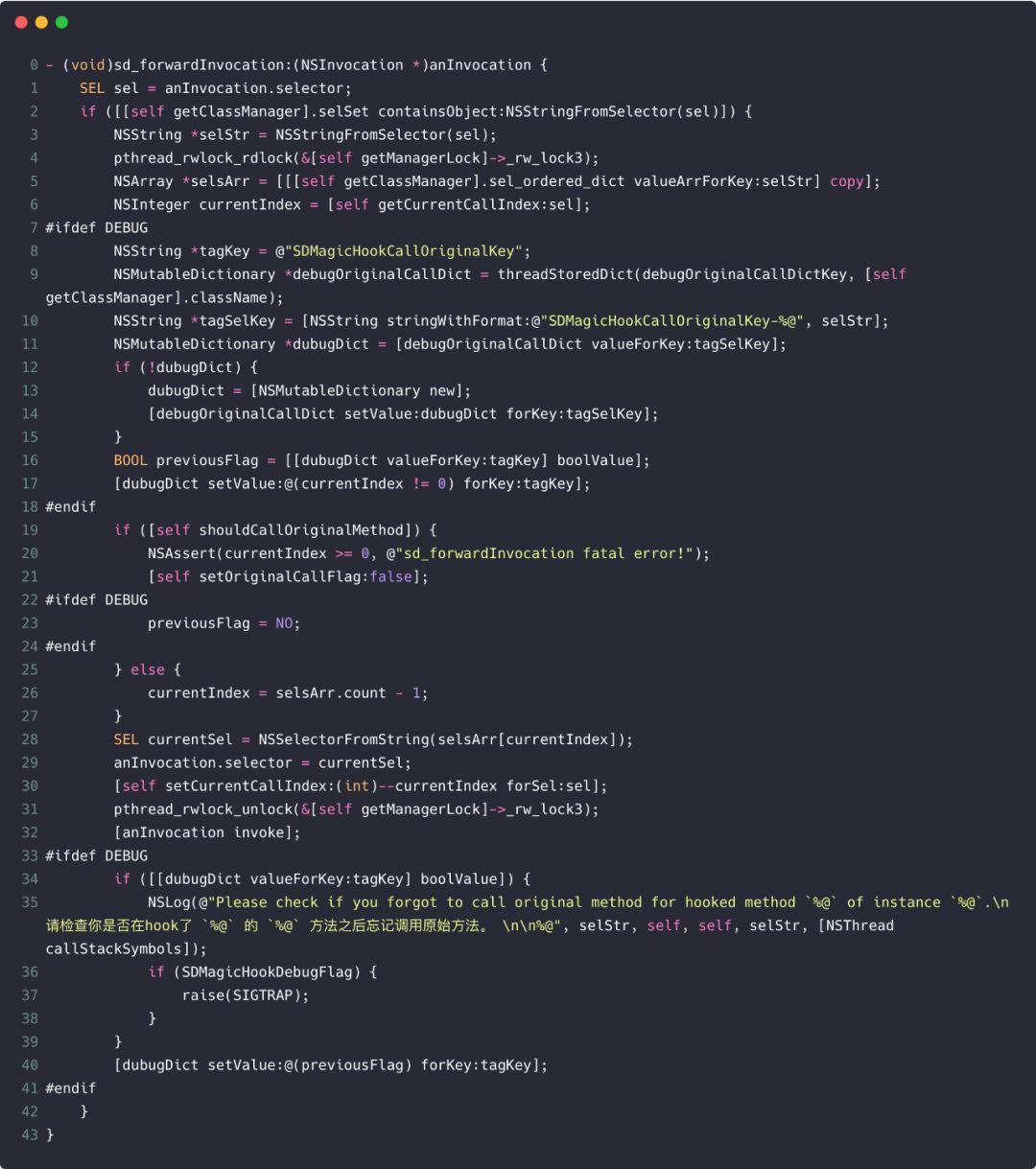
Task: Click previousFlag = NO assignment
Action: [224, 623]
